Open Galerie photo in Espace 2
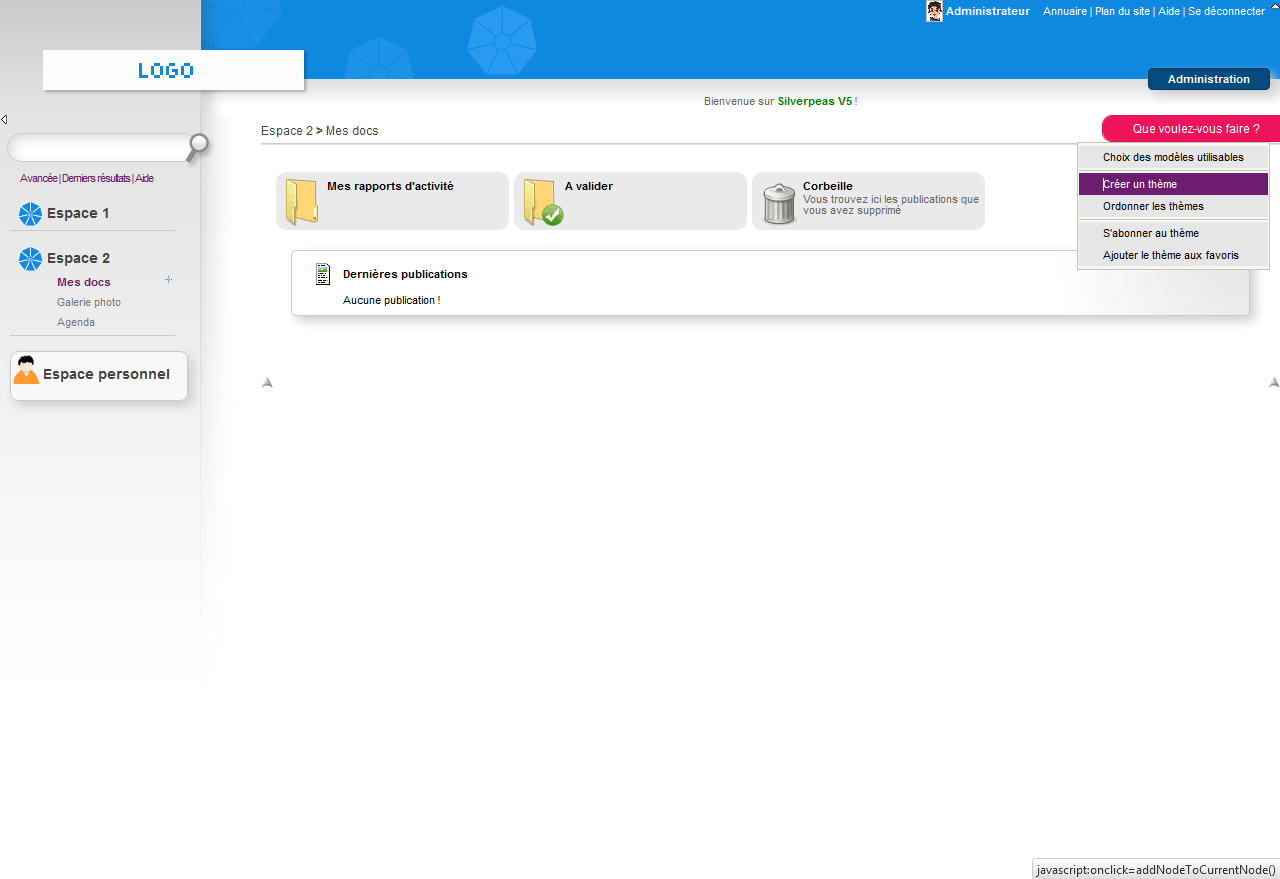 point(89,302)
